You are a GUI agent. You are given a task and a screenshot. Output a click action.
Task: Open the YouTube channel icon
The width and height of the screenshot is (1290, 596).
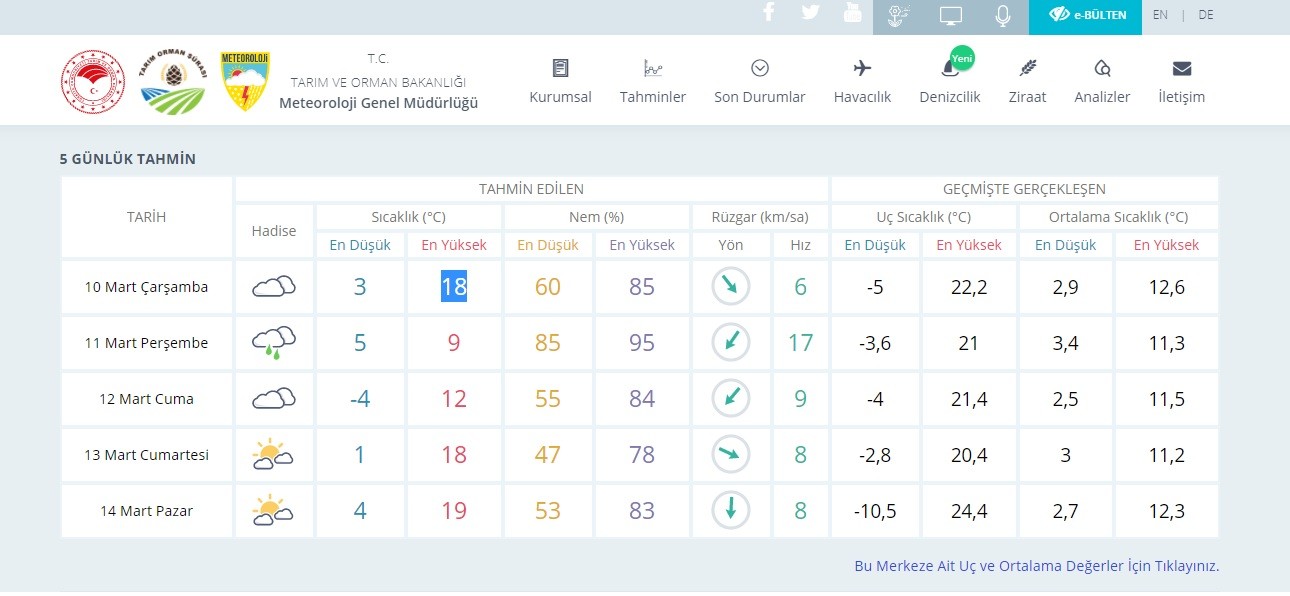point(852,13)
